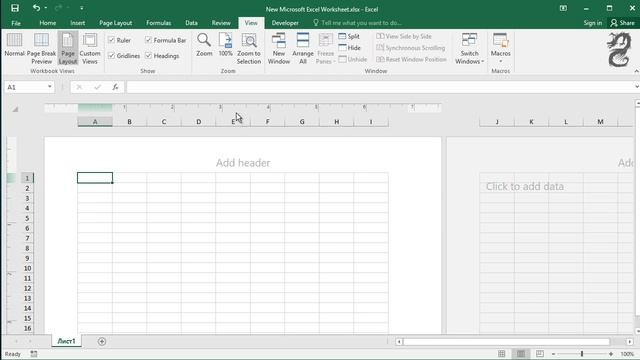The width and height of the screenshot is (640, 360).
Task: Click the Undo arrow icon
Action: coord(36,8)
